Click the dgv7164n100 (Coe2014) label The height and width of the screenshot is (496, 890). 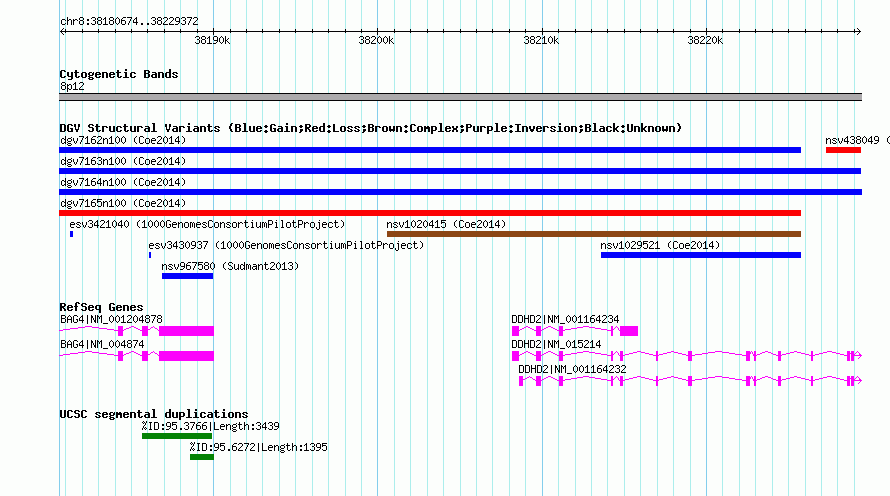(123, 182)
